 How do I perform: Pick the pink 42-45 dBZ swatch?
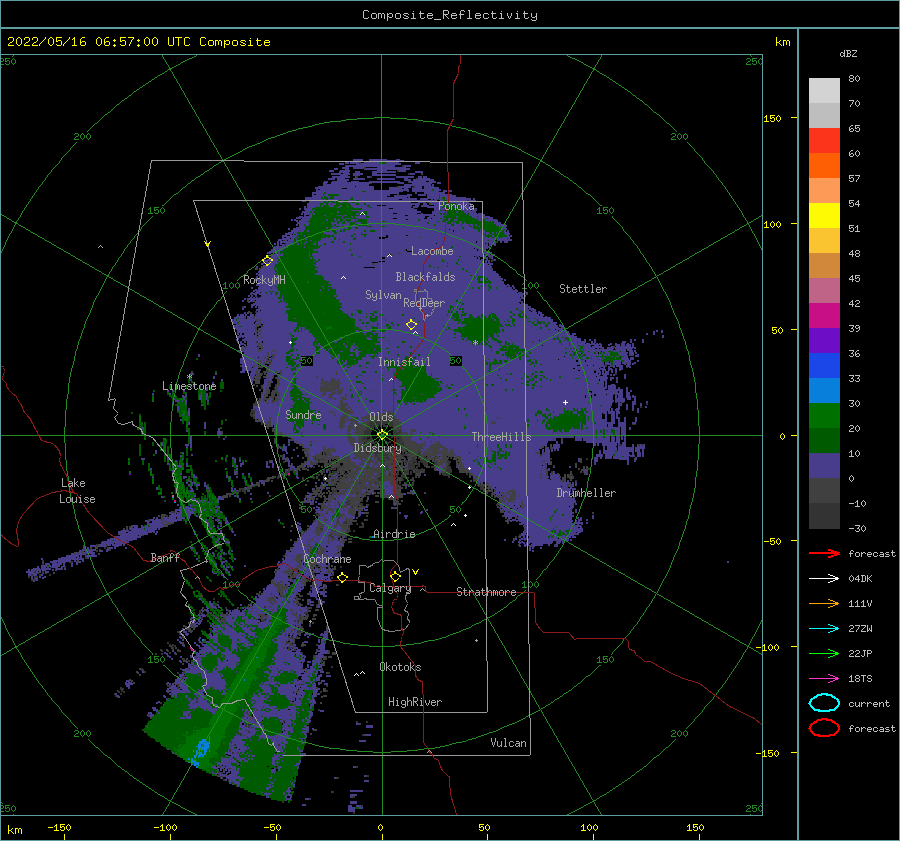tap(824, 290)
